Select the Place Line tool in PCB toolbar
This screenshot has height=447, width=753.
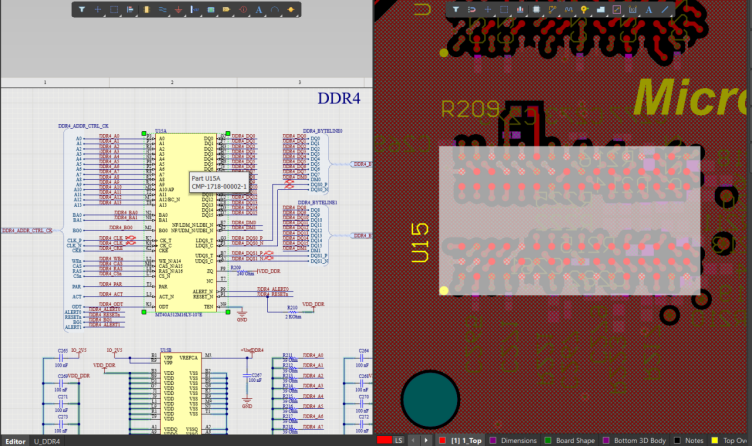coord(663,9)
